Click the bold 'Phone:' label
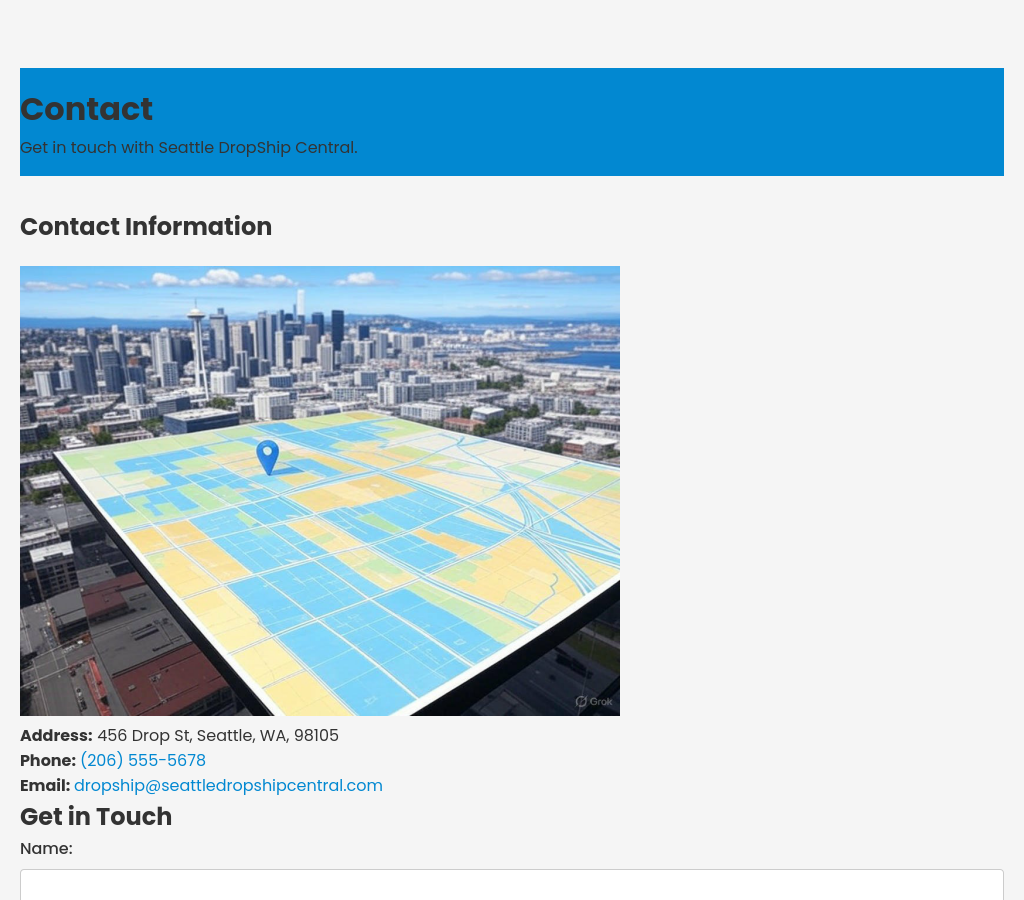The image size is (1024, 900). pos(48,760)
